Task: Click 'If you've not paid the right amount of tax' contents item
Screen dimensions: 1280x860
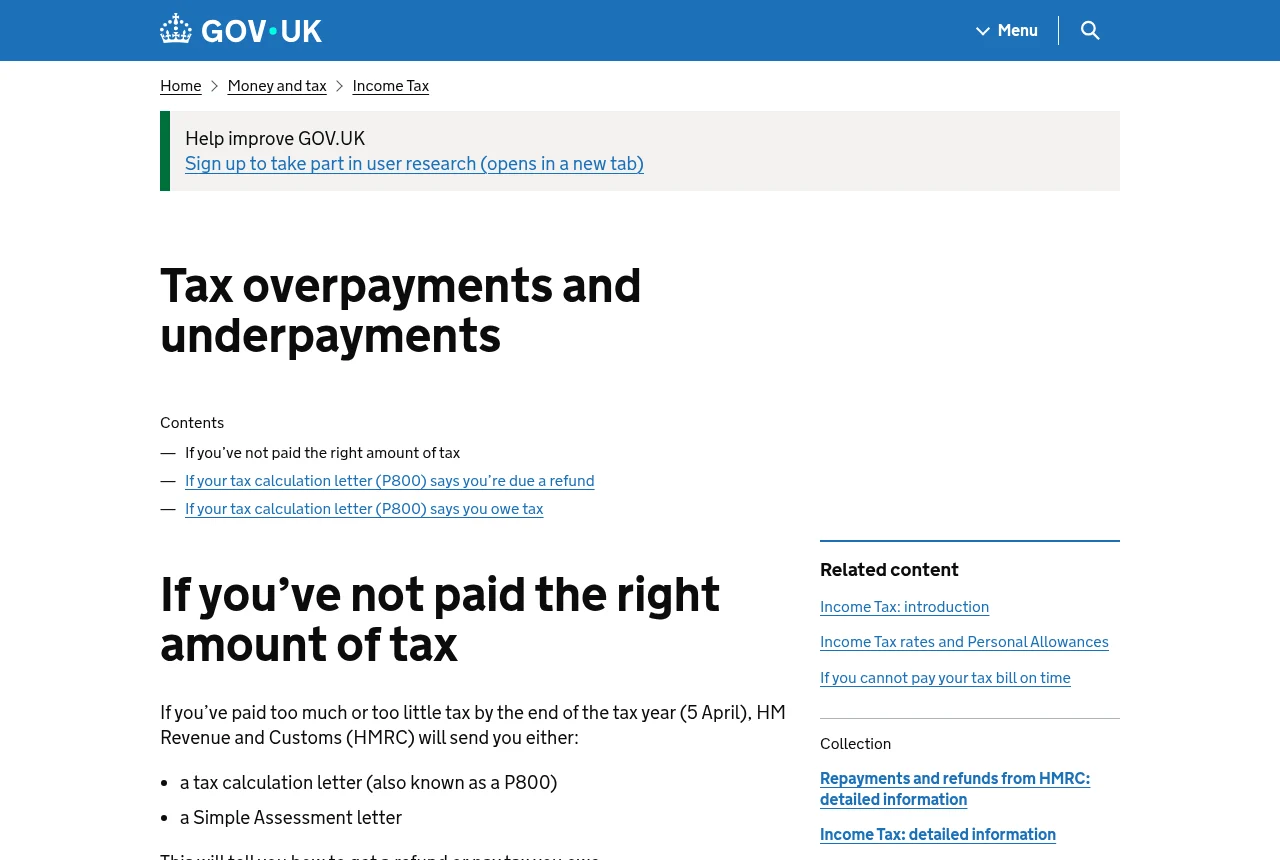Action: (x=322, y=453)
